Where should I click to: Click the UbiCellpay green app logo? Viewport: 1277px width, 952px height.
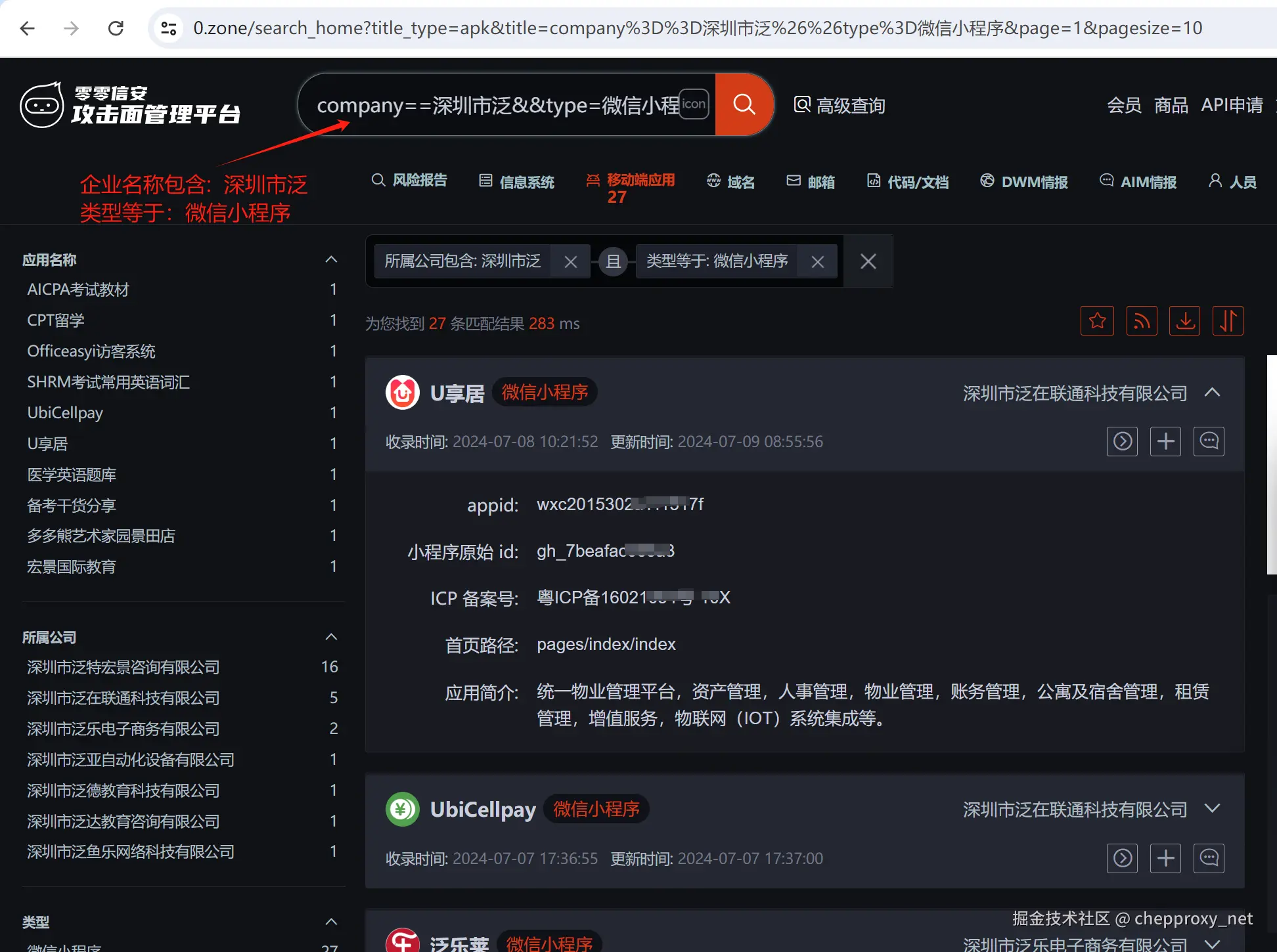pos(403,810)
